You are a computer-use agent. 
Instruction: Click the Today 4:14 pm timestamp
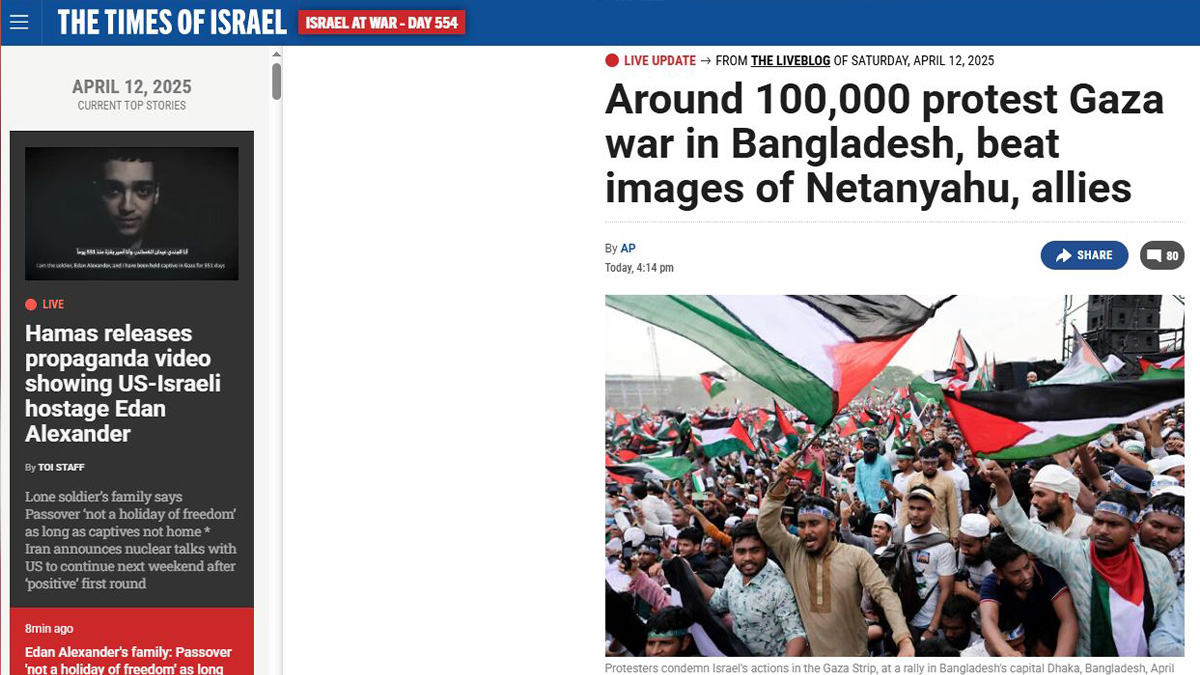639,268
